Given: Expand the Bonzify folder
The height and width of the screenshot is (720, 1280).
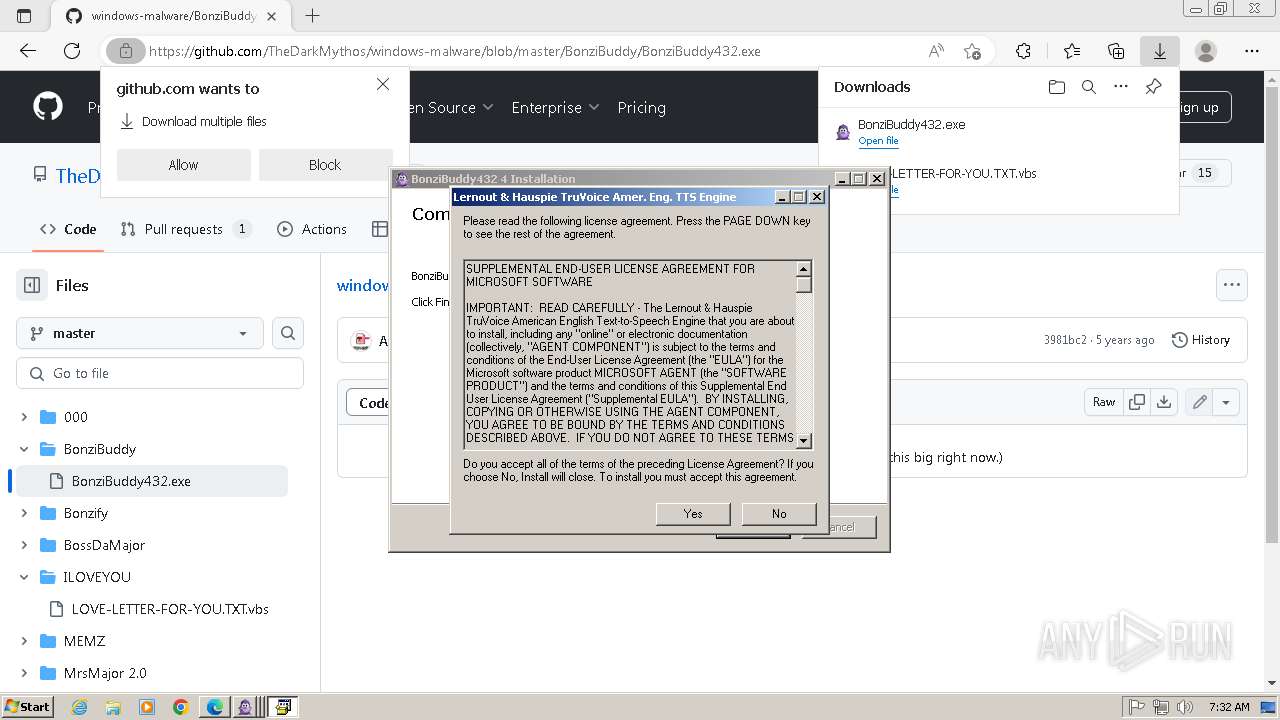Looking at the screenshot, I should click(24, 513).
